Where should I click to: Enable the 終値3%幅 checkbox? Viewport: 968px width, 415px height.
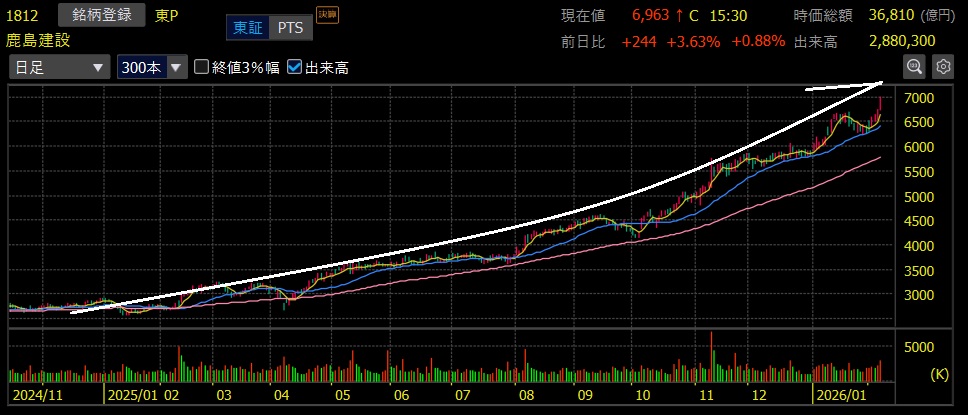(202, 67)
